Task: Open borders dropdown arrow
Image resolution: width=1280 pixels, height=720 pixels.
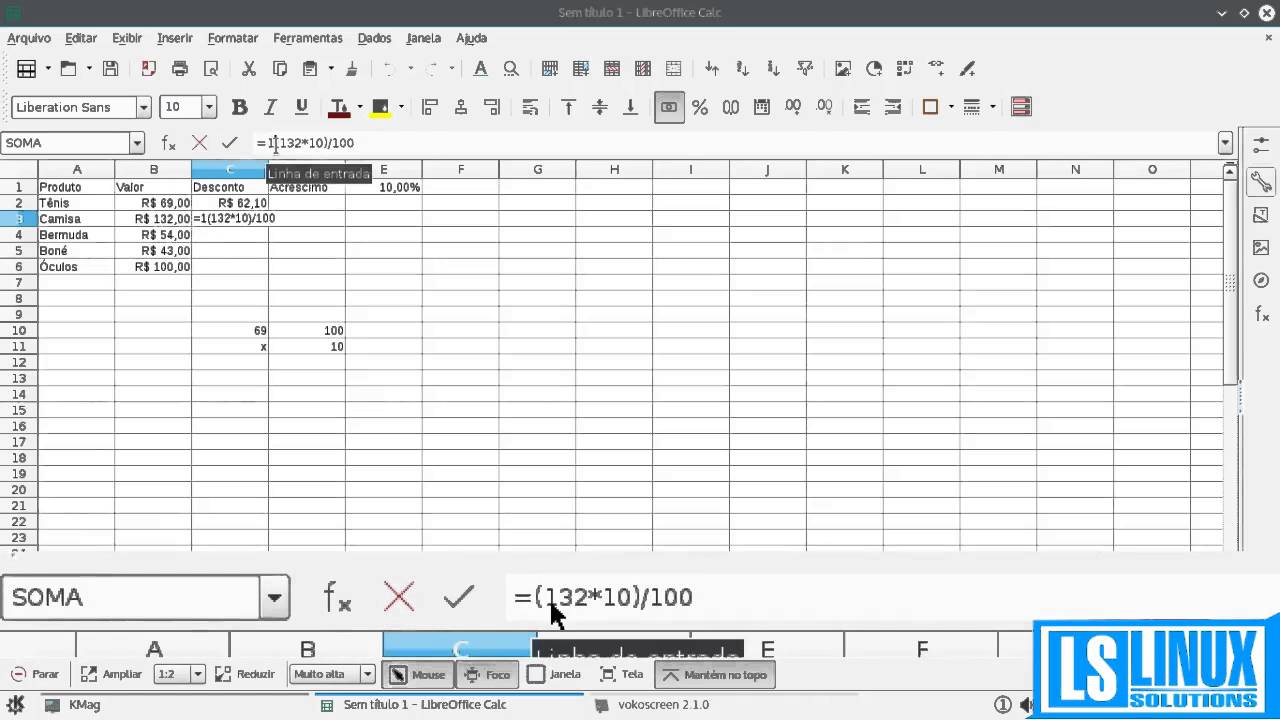Action: [951, 107]
